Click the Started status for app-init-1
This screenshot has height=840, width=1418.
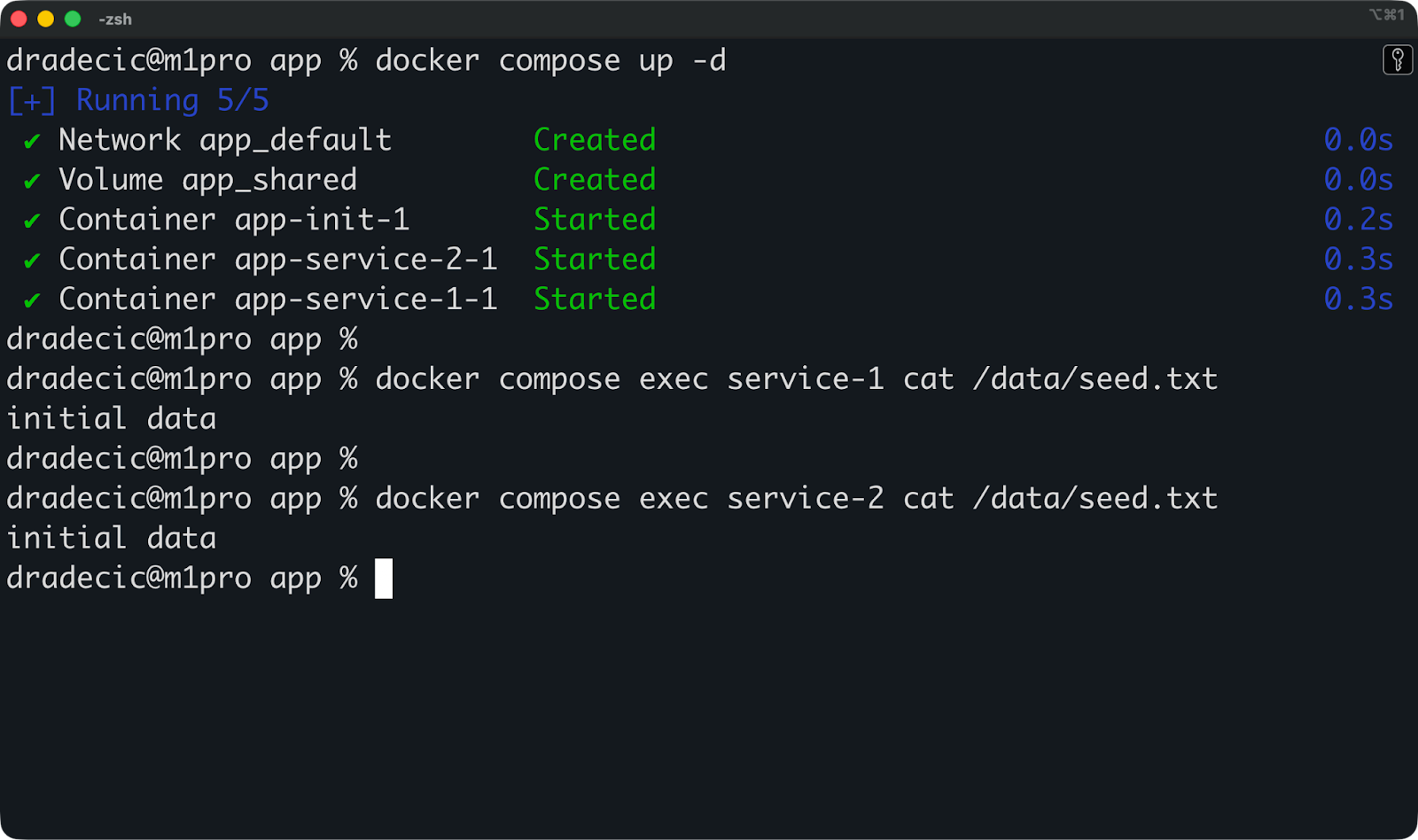[595, 220]
